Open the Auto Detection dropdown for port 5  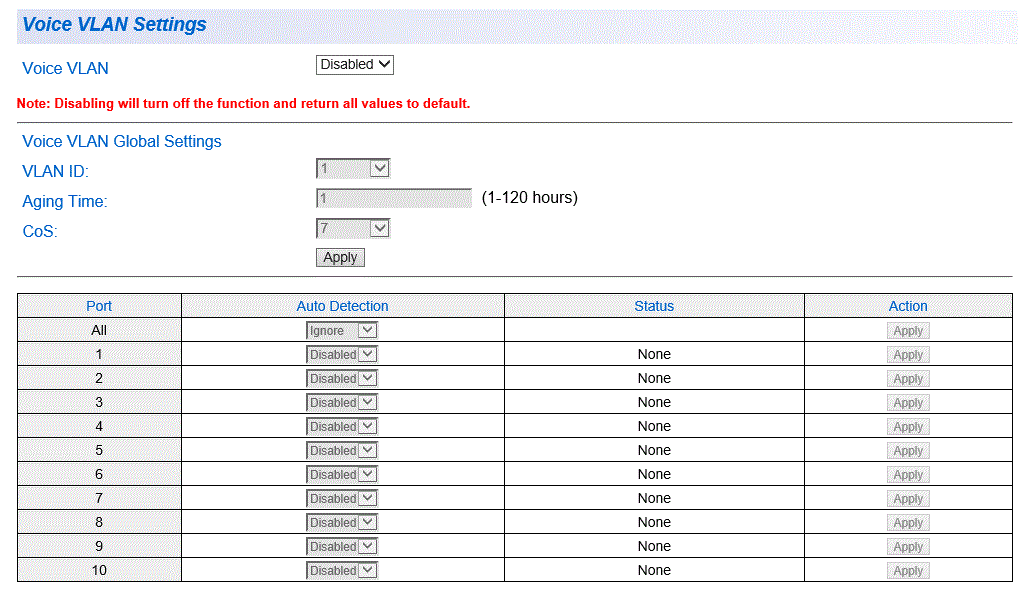pos(341,450)
